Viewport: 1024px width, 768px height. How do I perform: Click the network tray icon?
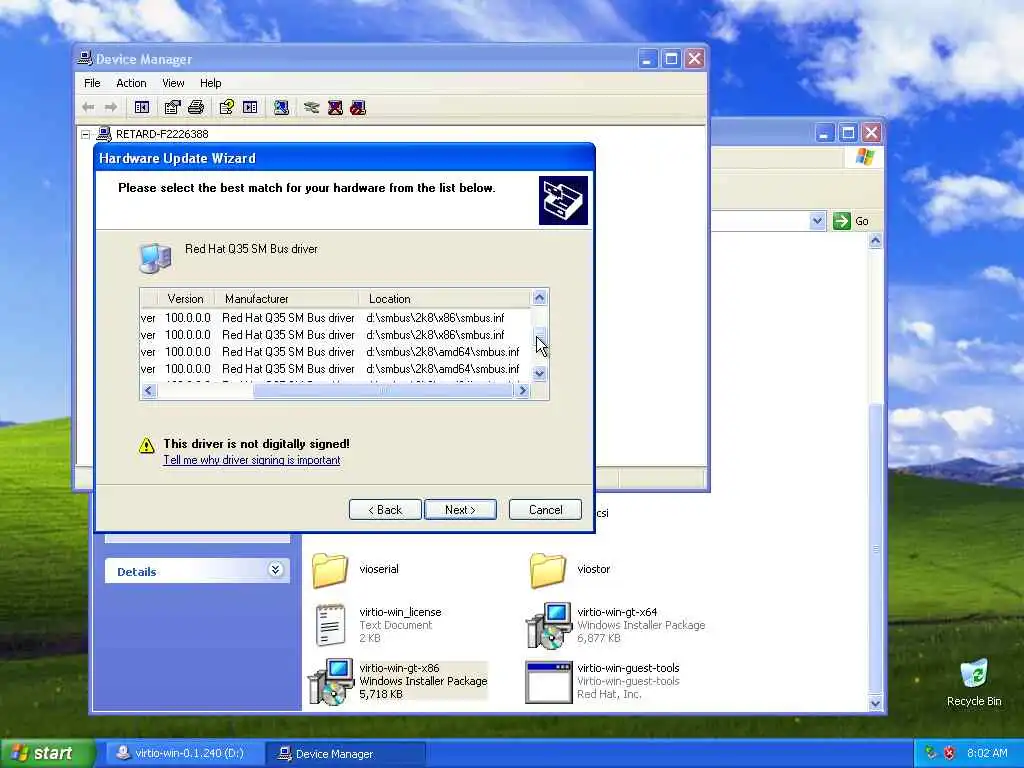click(x=931, y=753)
